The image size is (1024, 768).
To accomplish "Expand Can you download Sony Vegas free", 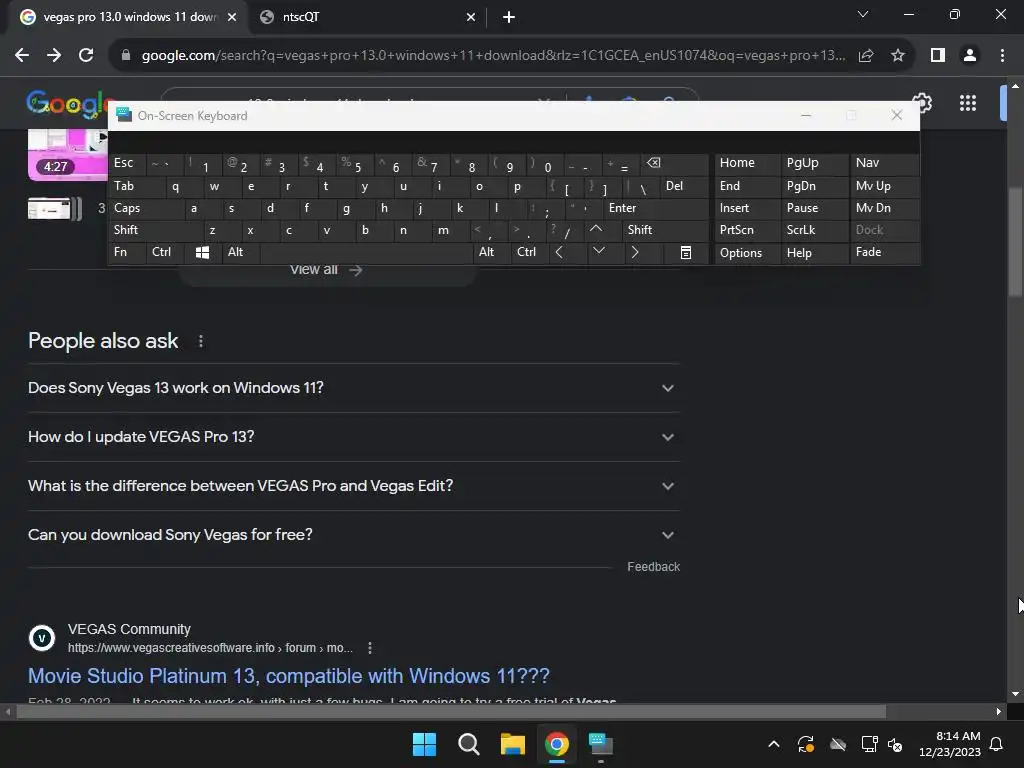I will click(x=353, y=535).
